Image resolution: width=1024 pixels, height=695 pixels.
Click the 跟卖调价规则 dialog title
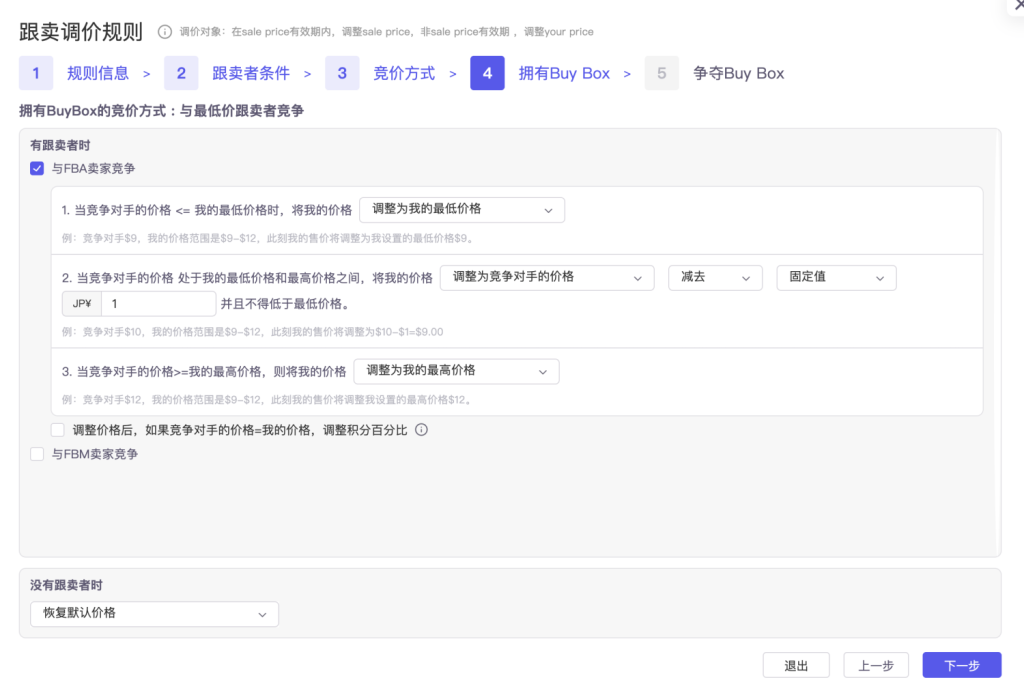tap(81, 32)
